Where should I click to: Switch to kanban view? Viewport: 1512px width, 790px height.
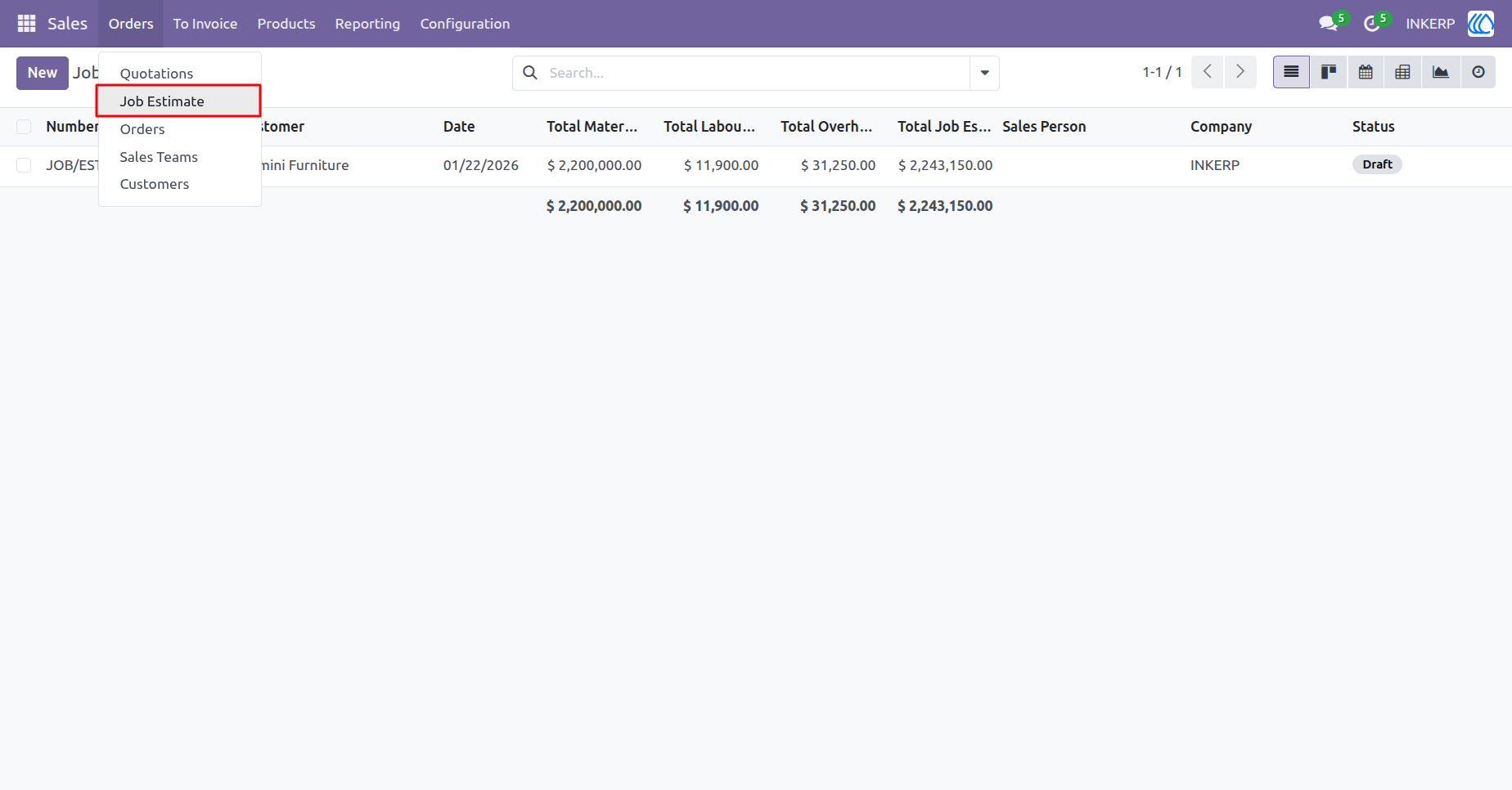pyautogui.click(x=1329, y=72)
